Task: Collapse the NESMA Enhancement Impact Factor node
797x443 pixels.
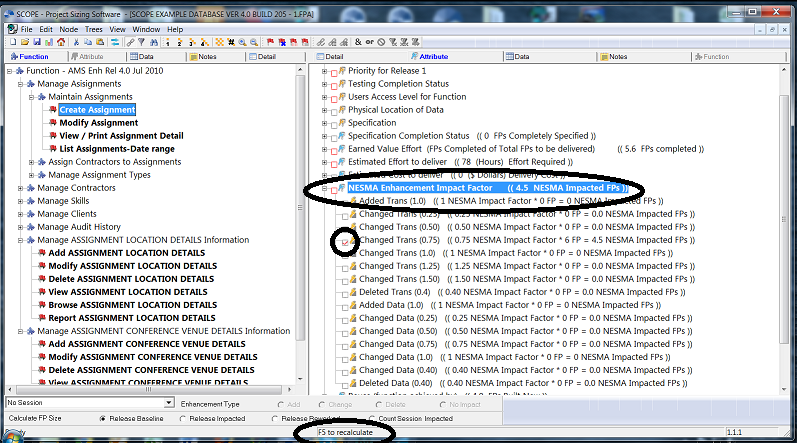Action: point(324,188)
